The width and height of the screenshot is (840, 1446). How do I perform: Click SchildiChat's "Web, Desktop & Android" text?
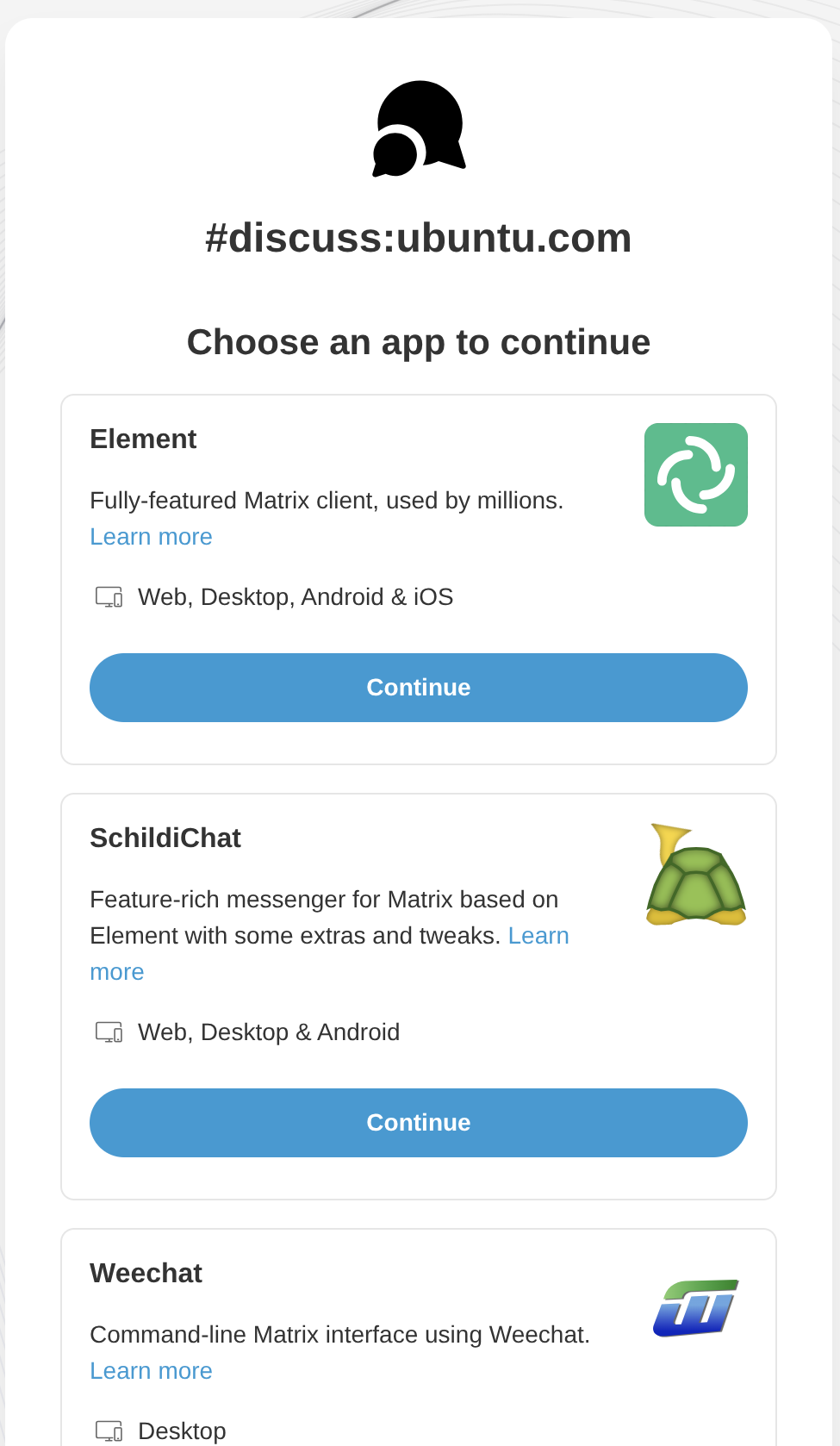point(269,1032)
